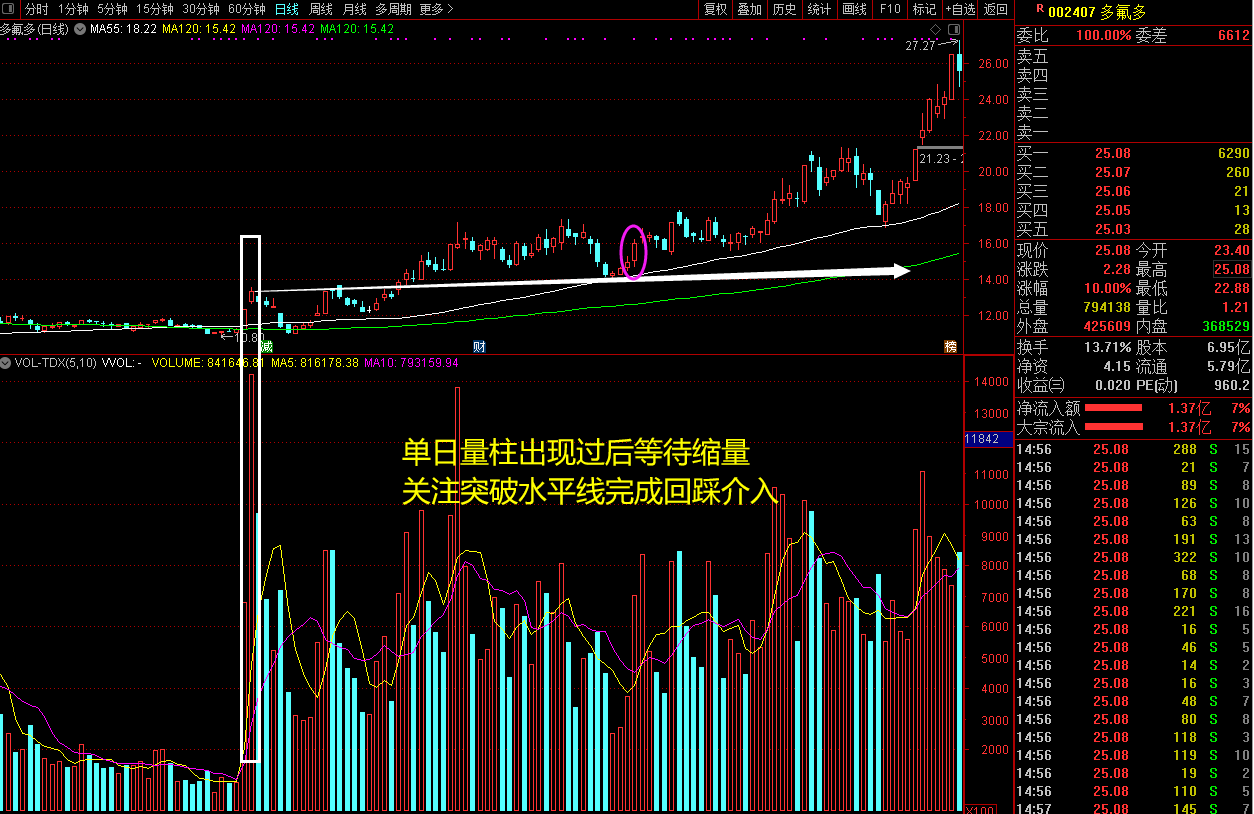Viewport: 1254px width, 814px height.
Task: Click the 返回 return button
Action: coord(993,9)
